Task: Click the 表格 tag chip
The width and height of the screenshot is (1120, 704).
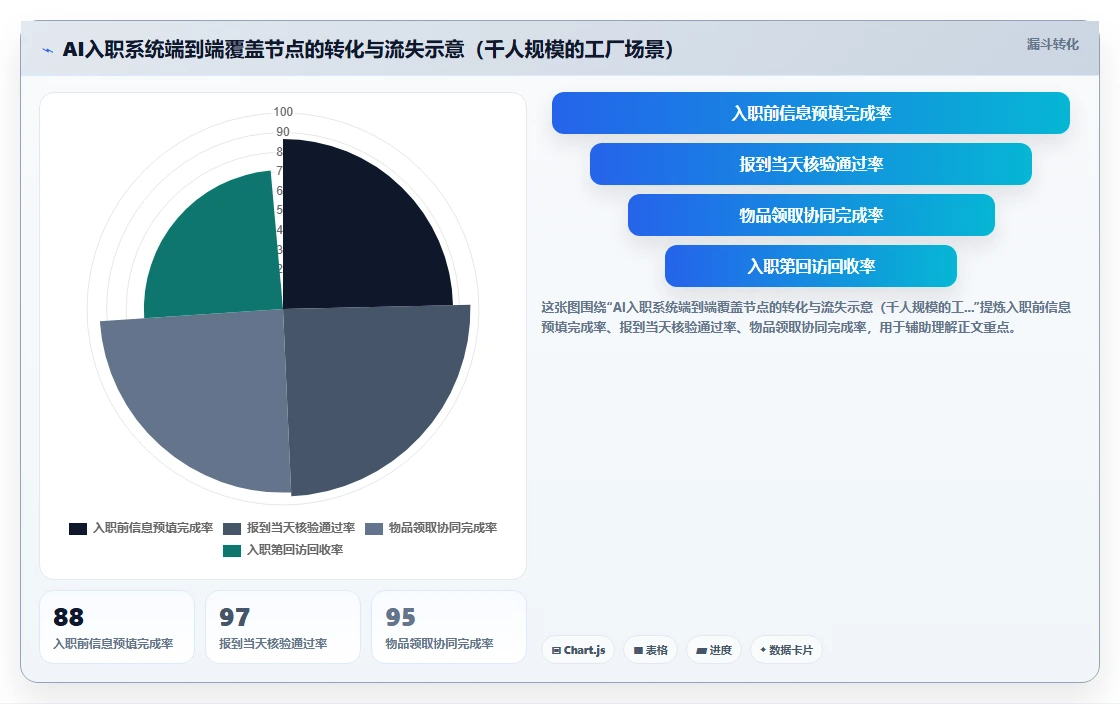Action: [651, 650]
